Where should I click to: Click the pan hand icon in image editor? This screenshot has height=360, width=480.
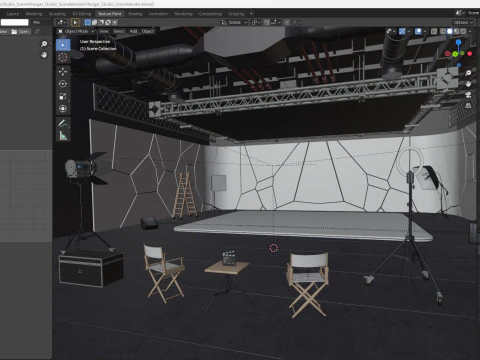(44, 54)
